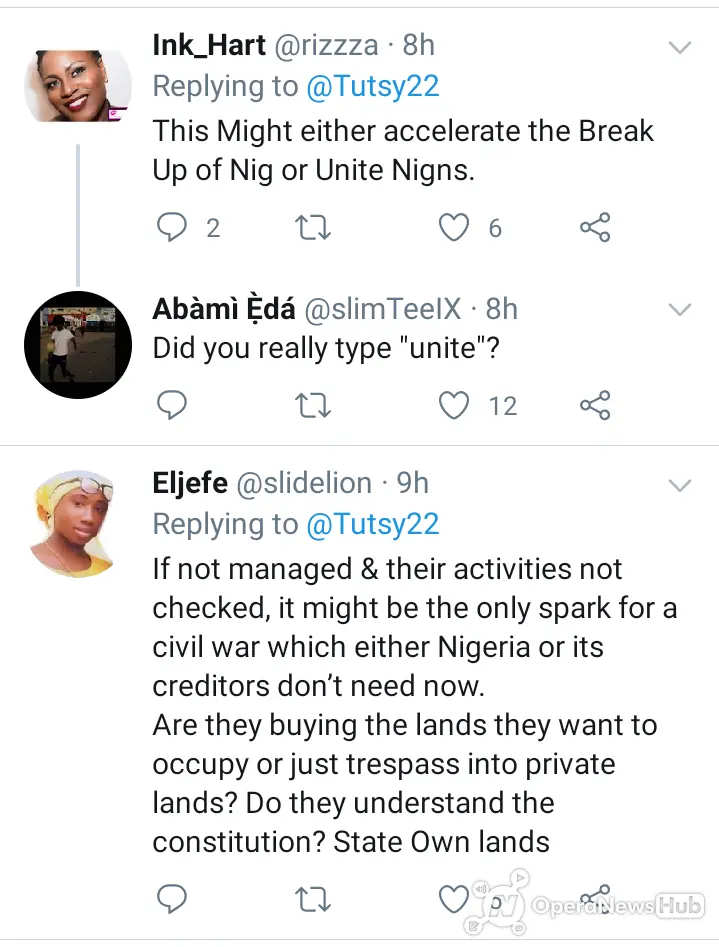
Task: View Abàmì Ẹdá's profile avatar
Action: pyautogui.click(x=78, y=345)
